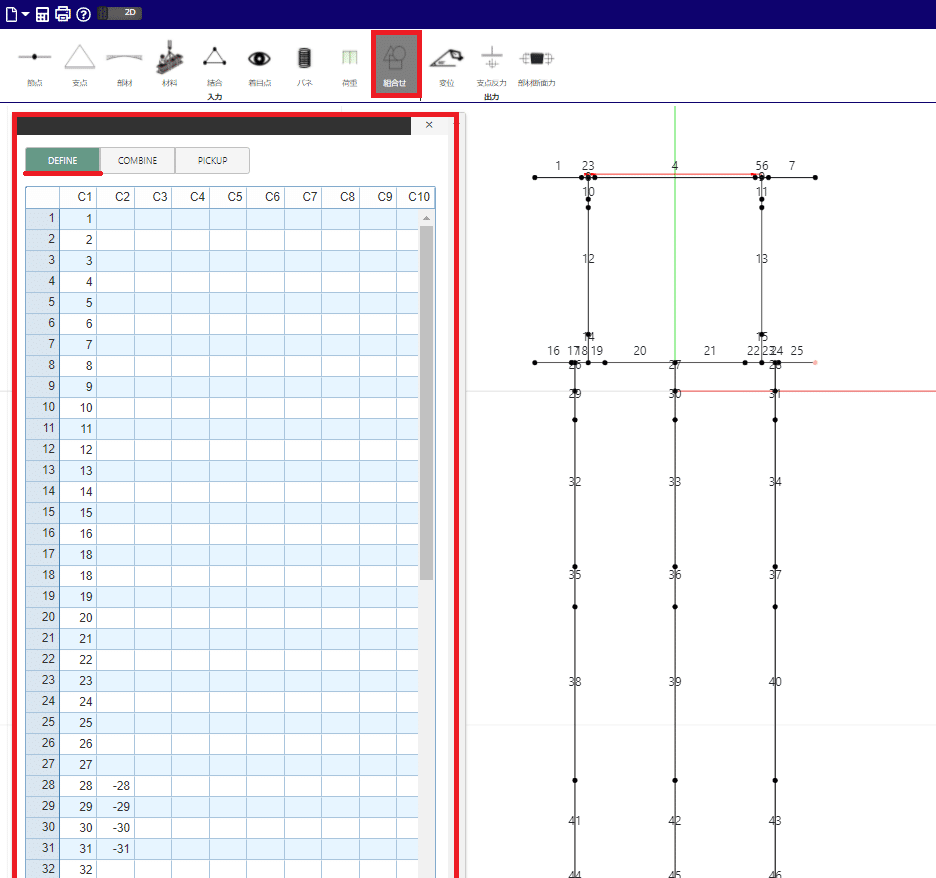Click member label 39 in the frame drawing
This screenshot has width=936, height=878.
675,682
